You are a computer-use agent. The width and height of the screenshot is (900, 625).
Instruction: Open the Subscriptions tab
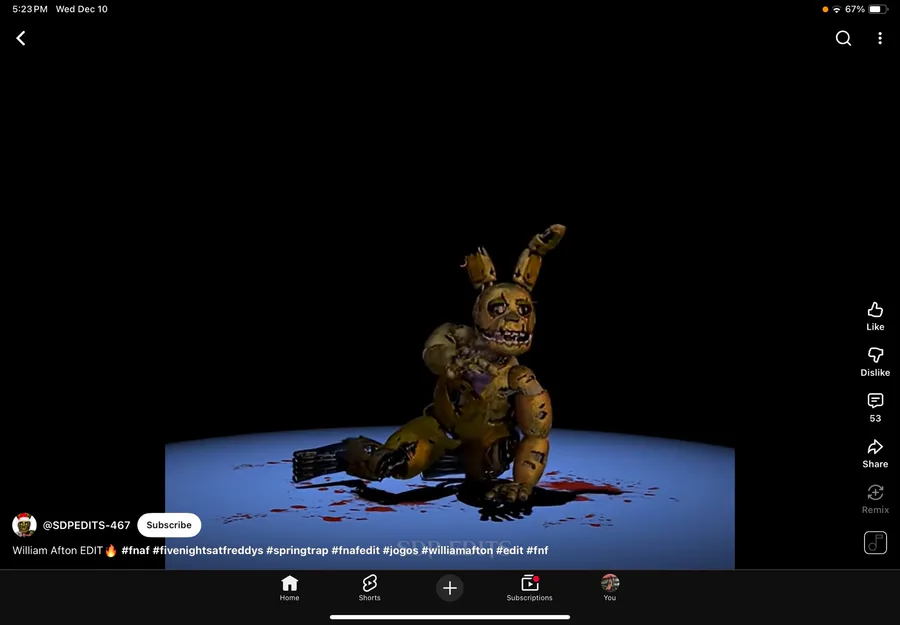pyautogui.click(x=529, y=588)
